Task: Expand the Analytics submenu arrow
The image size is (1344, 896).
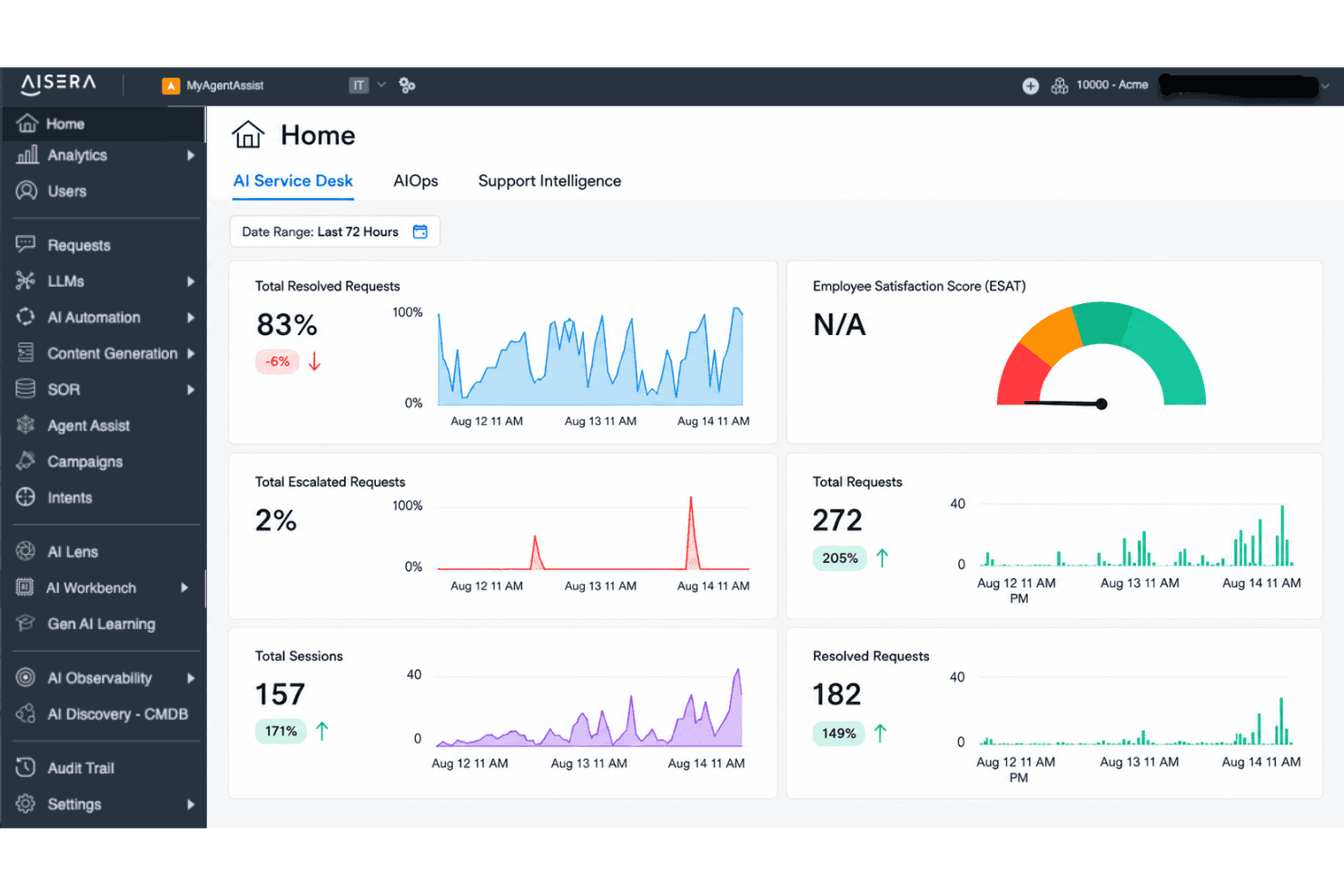Action: [x=191, y=155]
